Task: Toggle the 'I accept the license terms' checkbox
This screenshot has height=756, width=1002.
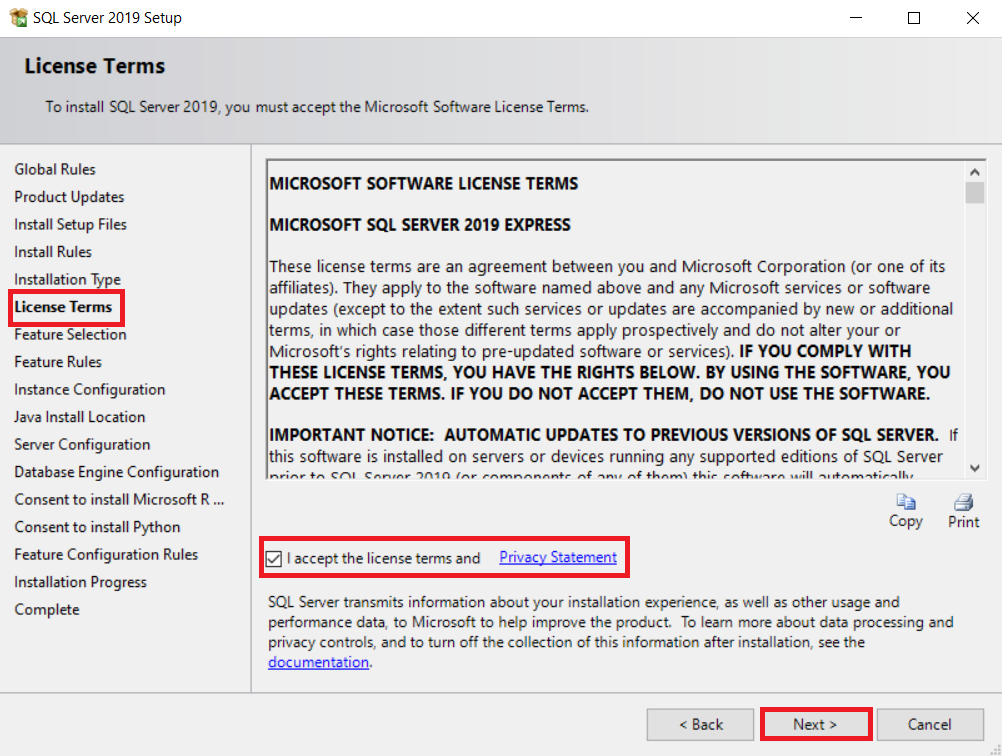Action: [x=274, y=559]
